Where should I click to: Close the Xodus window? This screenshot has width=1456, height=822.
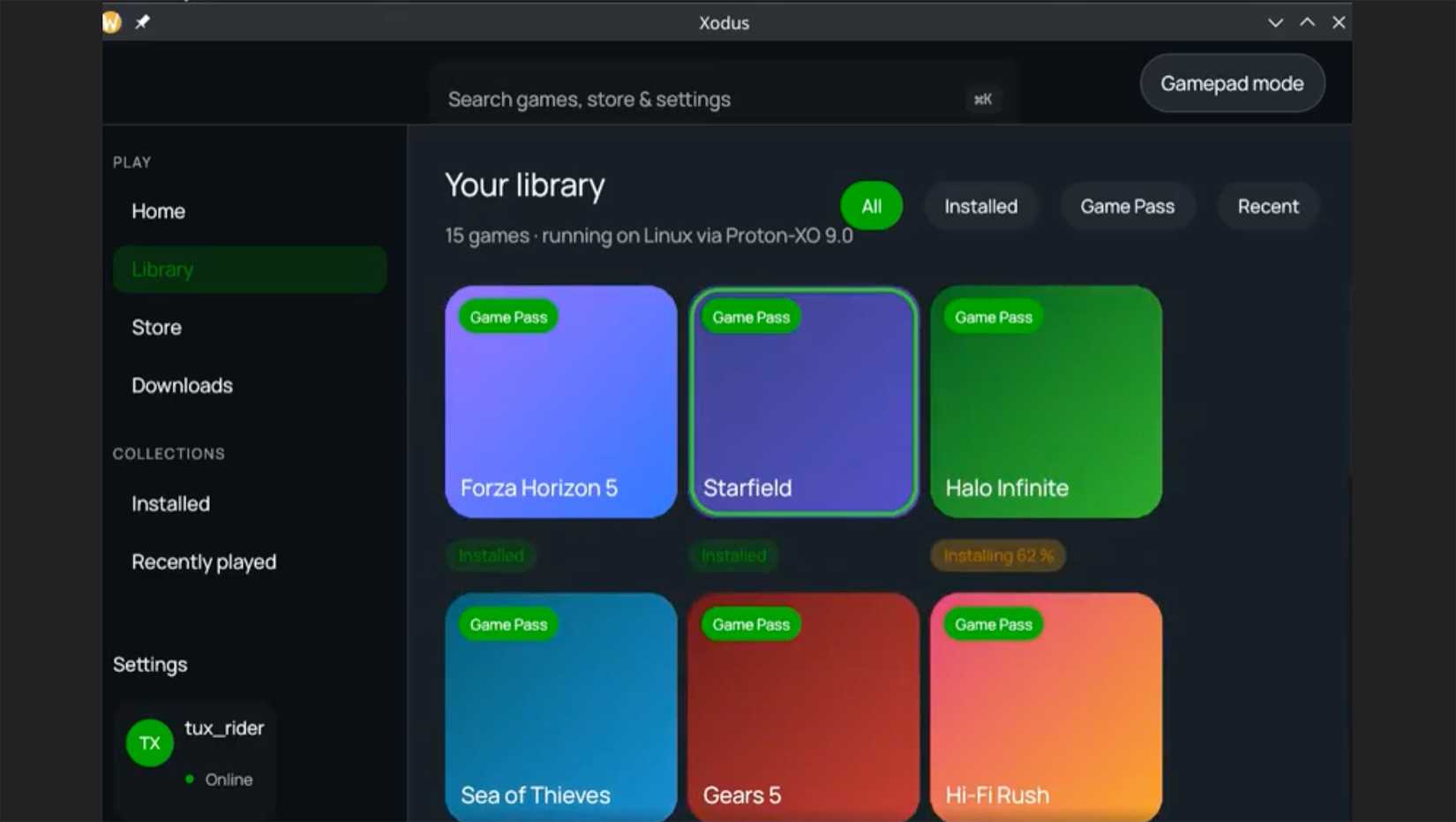1339,23
